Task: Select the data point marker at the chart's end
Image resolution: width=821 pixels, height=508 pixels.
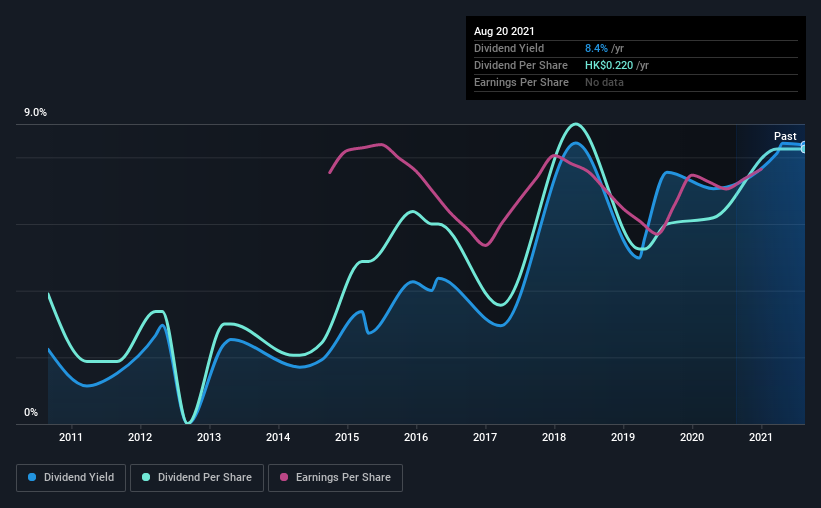Action: [804, 148]
